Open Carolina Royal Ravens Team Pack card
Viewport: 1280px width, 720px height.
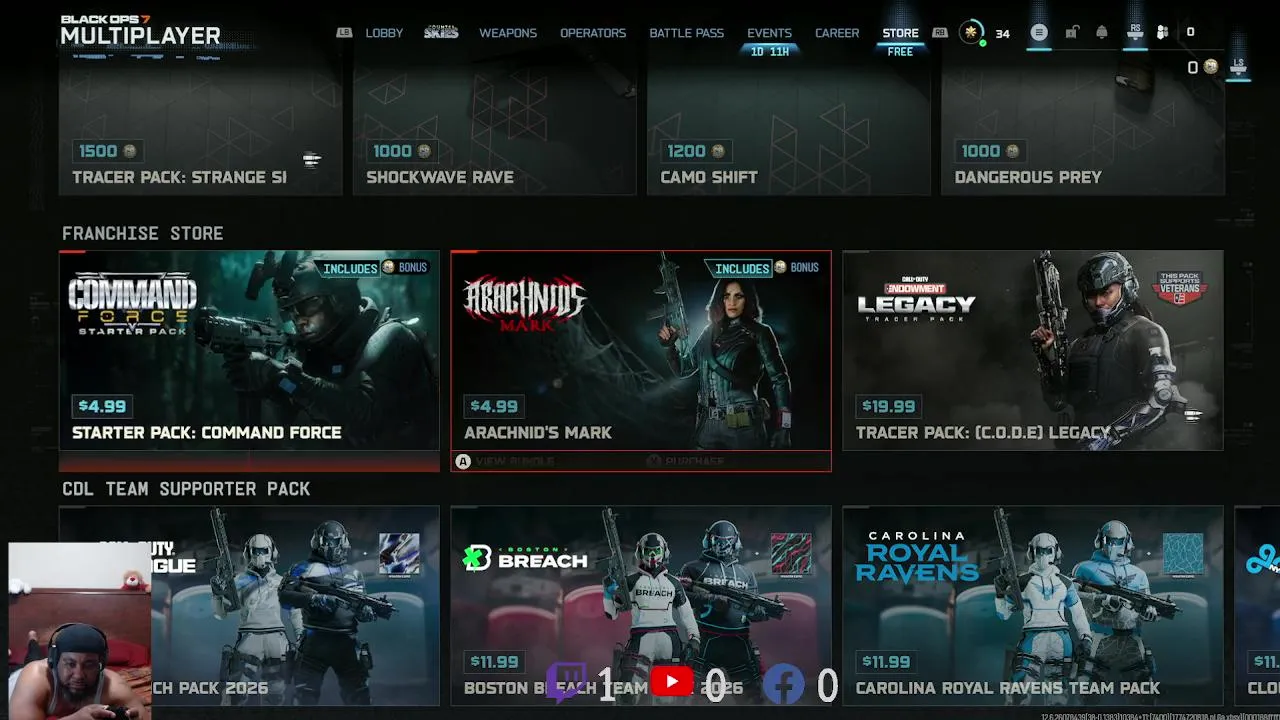point(1033,606)
